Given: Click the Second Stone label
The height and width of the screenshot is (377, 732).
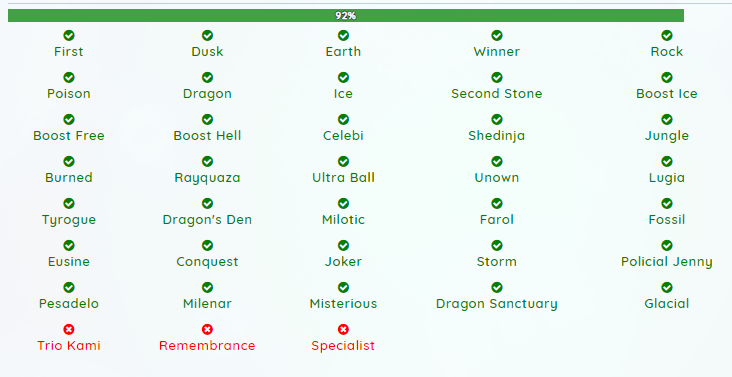Looking at the screenshot, I should click(x=497, y=94).
